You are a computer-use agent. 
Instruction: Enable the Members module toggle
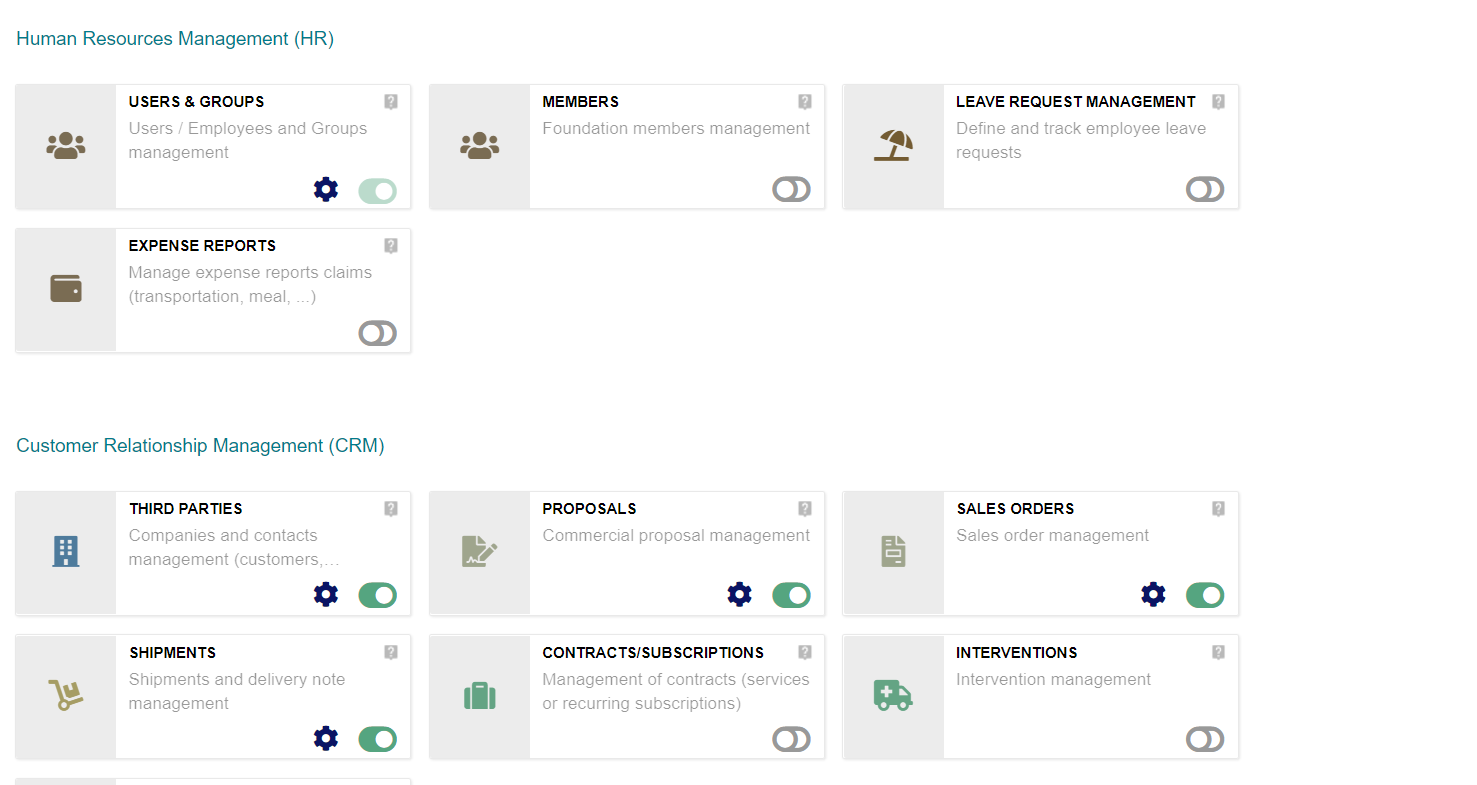point(791,190)
